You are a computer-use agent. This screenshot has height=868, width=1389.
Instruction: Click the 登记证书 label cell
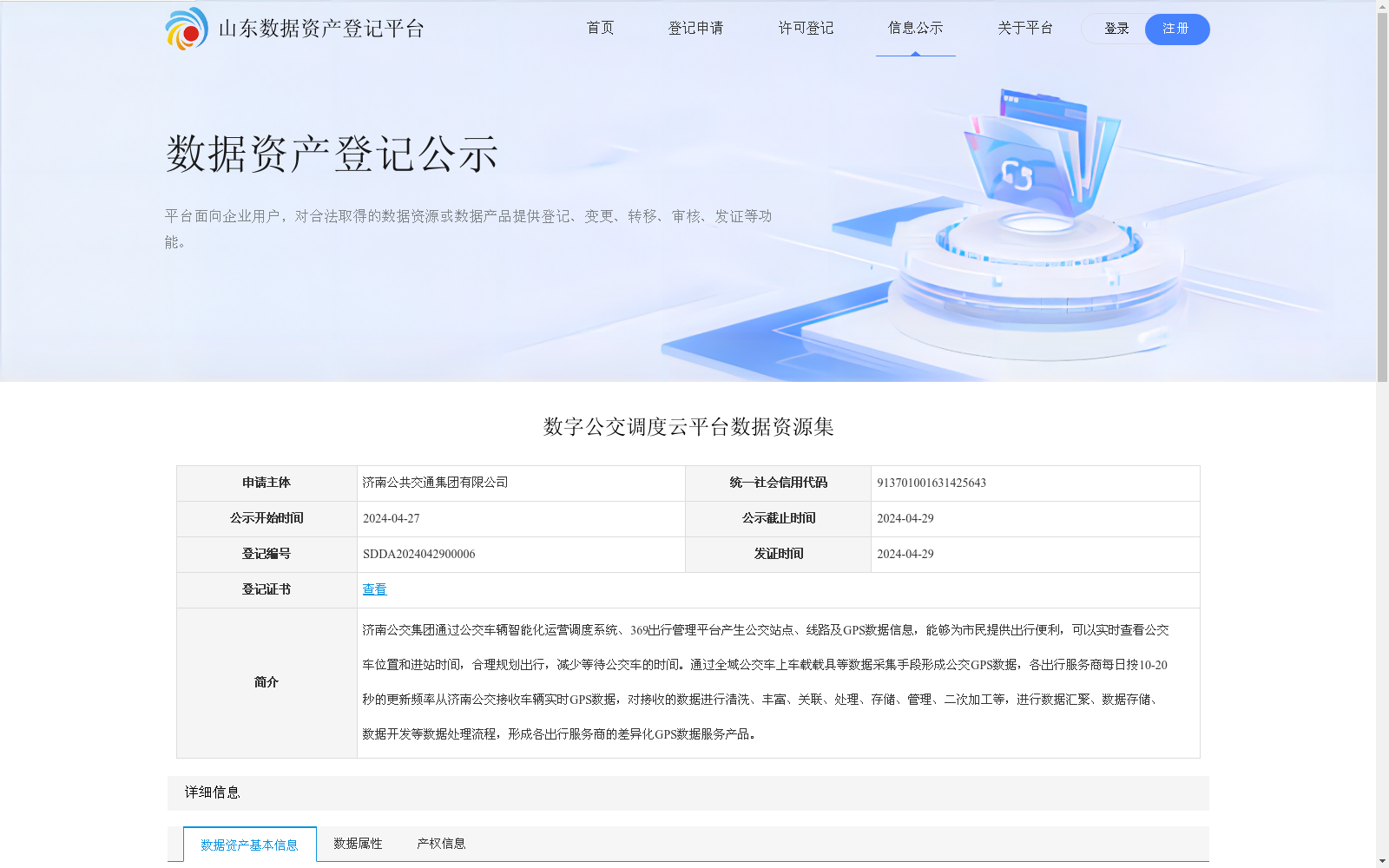(x=267, y=590)
